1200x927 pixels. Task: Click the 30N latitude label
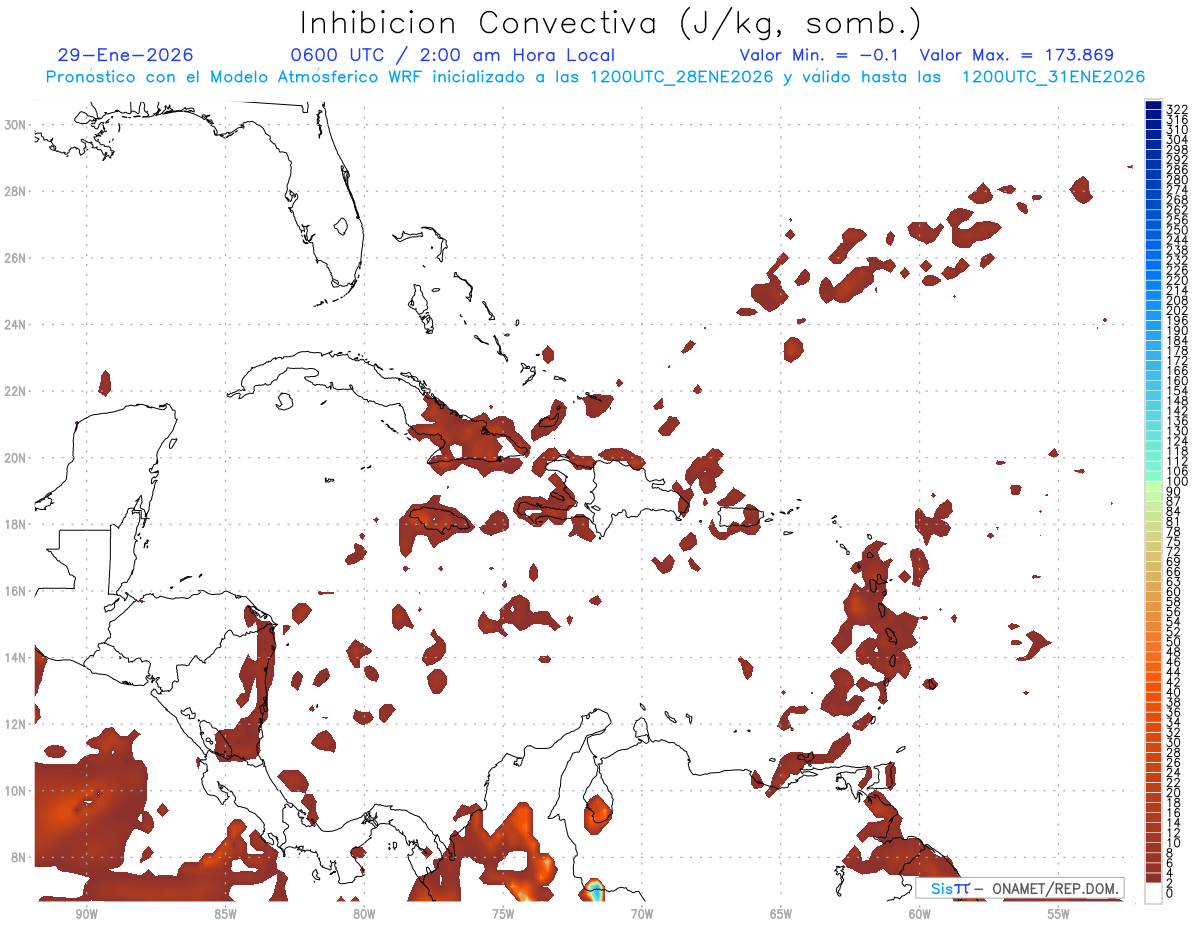17,124
